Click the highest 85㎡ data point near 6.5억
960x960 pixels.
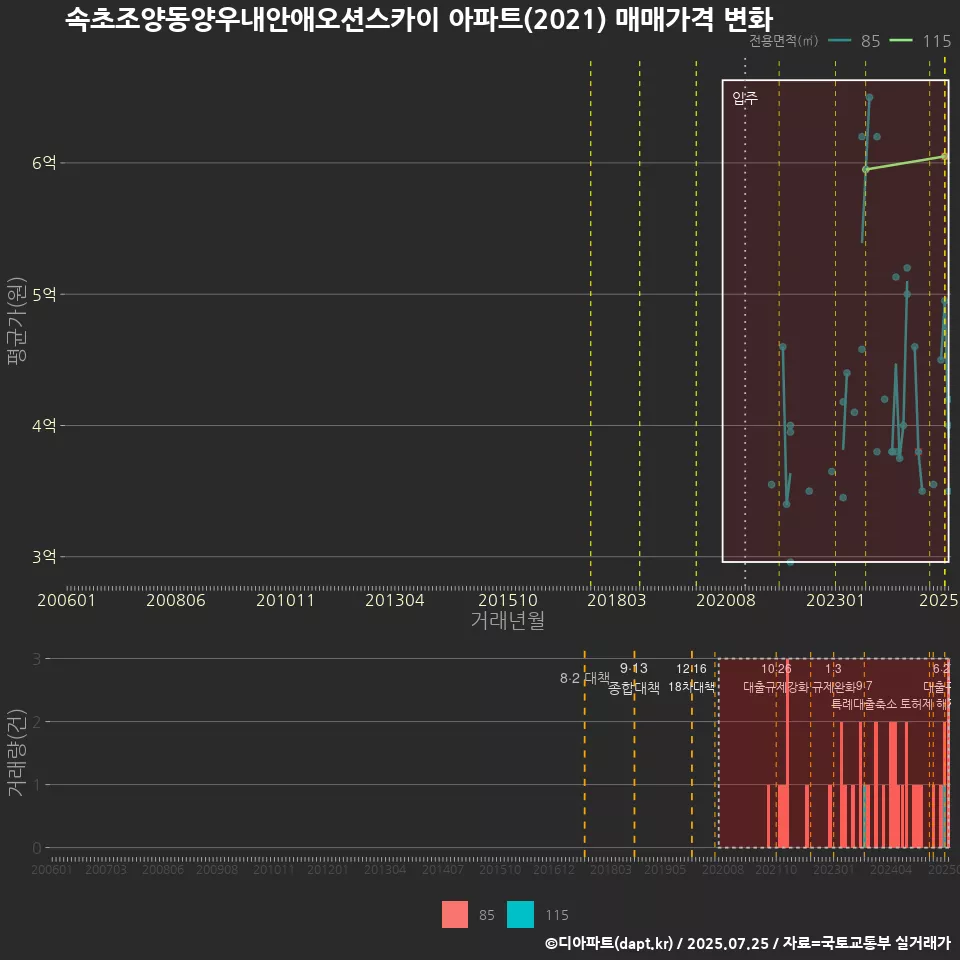point(869,97)
